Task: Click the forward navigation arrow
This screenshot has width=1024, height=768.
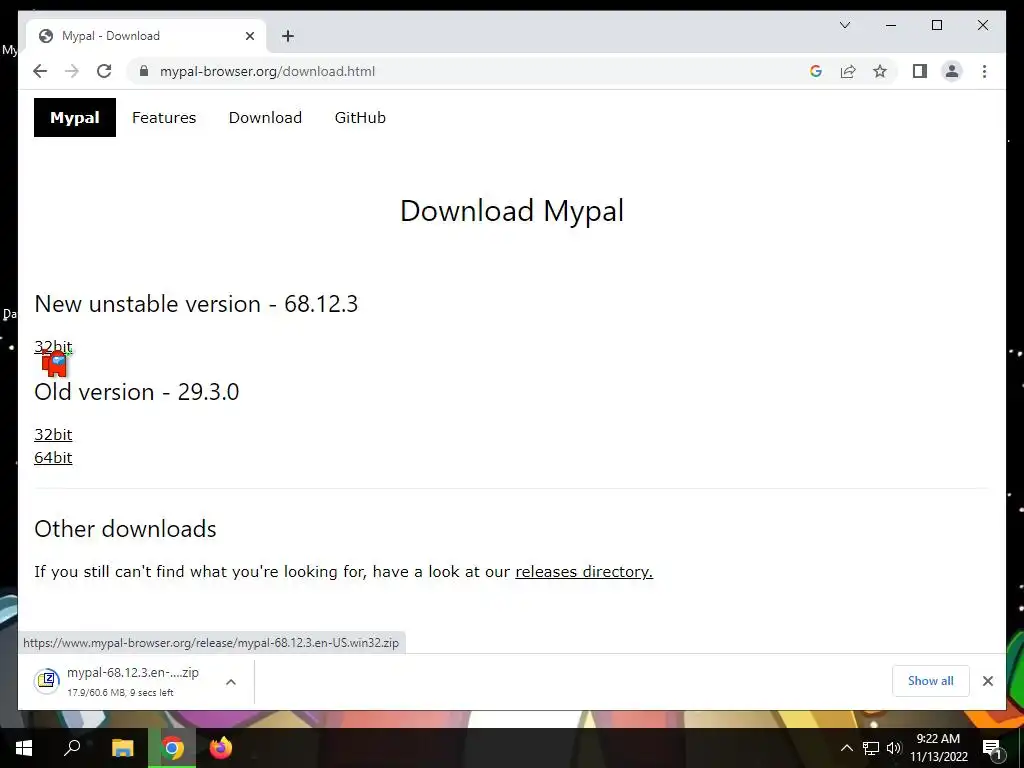Action: point(72,71)
